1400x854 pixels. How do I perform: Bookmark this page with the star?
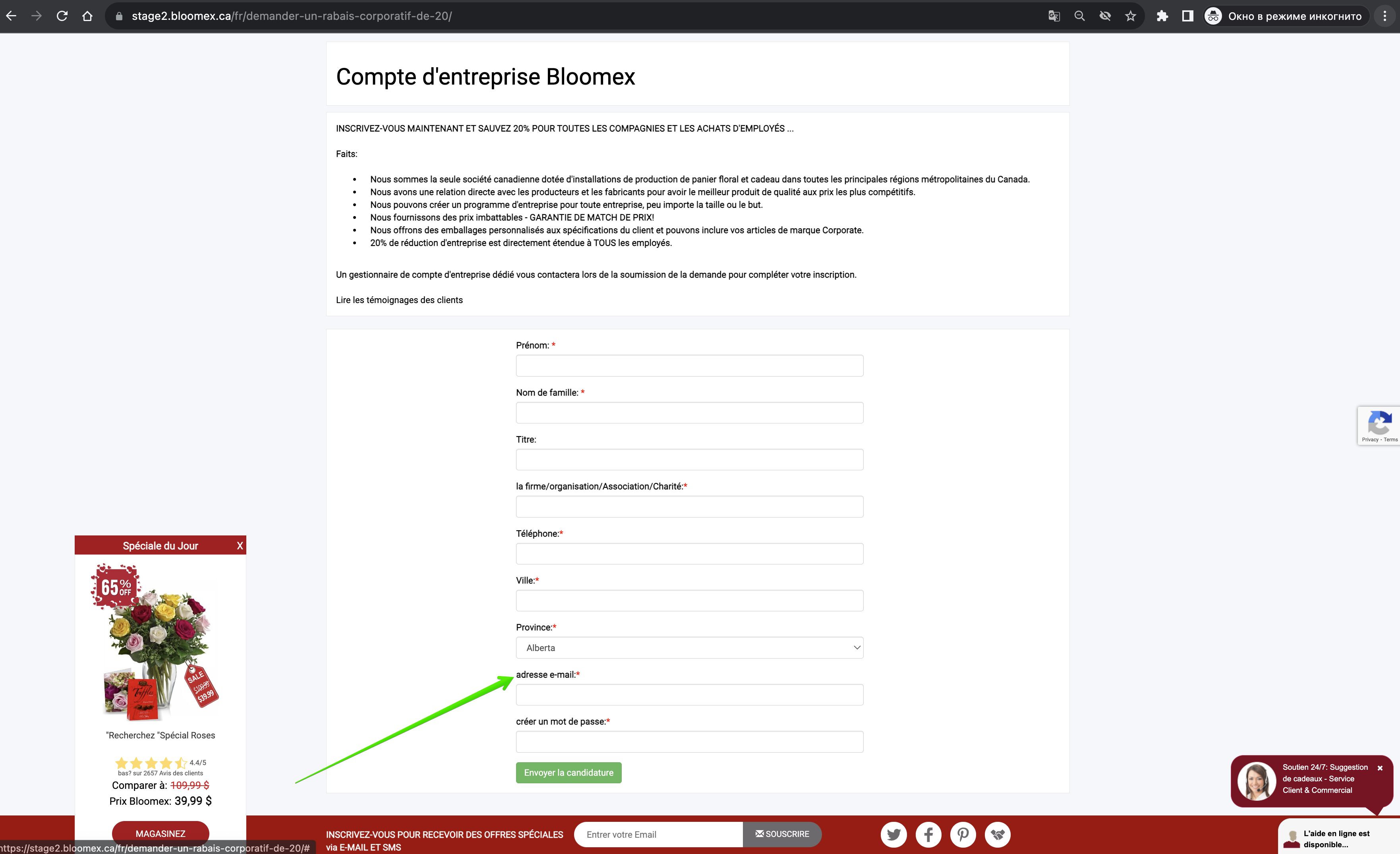click(1131, 16)
